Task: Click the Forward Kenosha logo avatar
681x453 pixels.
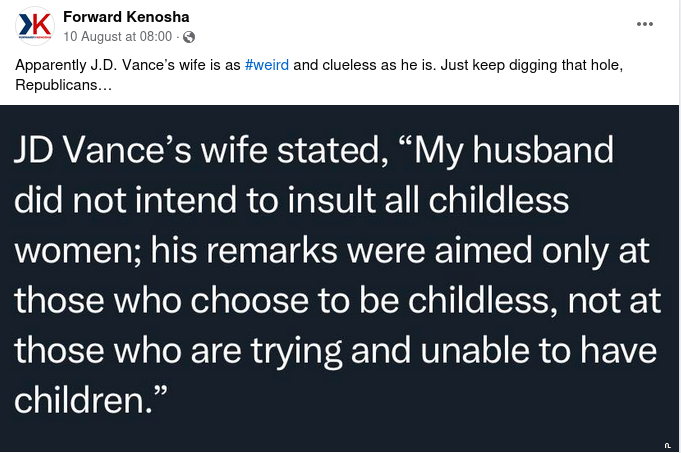Action: point(36,26)
